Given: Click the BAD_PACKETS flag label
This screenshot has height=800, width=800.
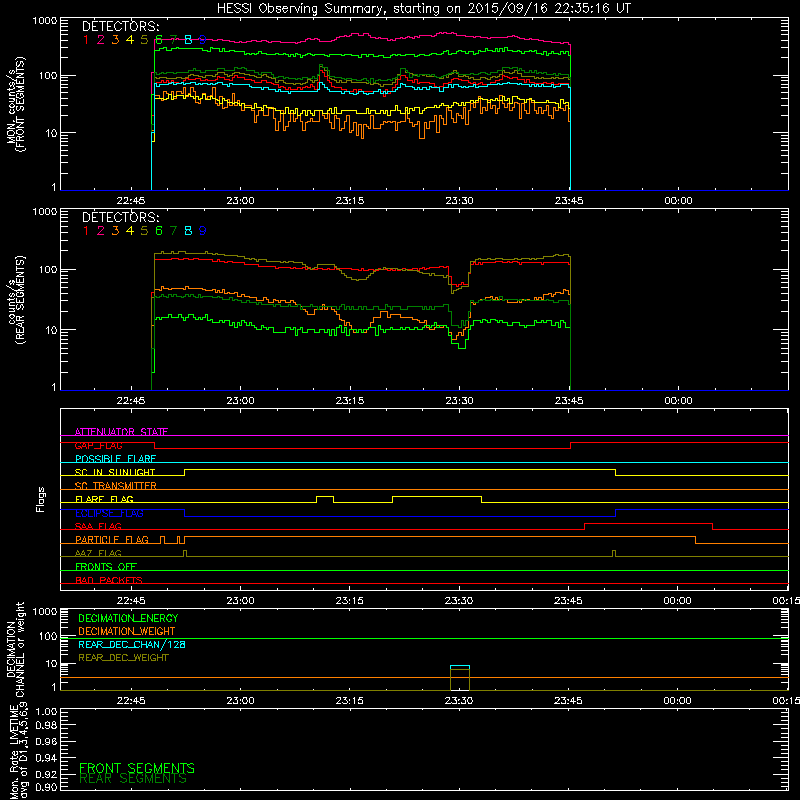Looking at the screenshot, I should [x=109, y=580].
